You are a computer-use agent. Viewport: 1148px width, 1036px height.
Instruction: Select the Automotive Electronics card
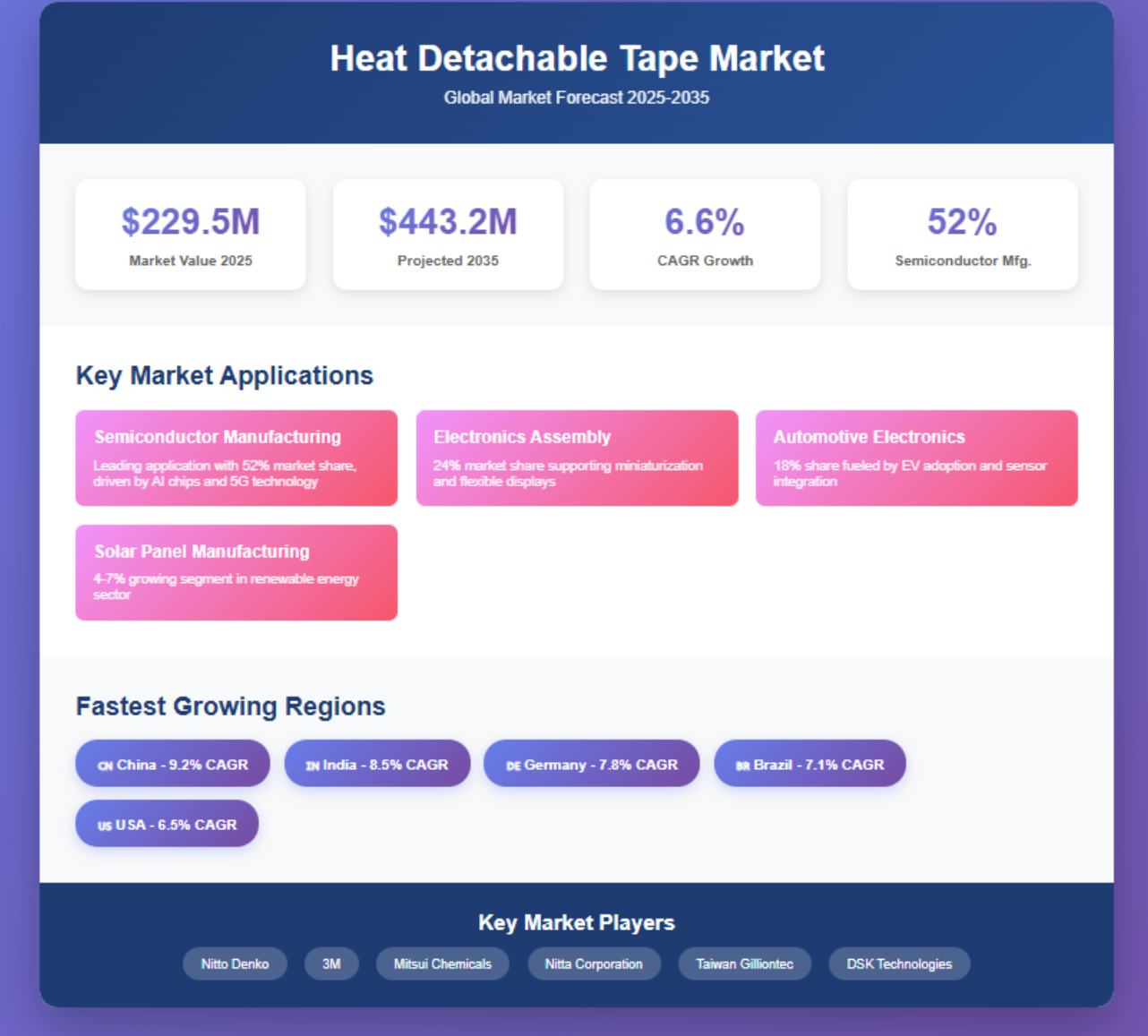pyautogui.click(x=916, y=458)
